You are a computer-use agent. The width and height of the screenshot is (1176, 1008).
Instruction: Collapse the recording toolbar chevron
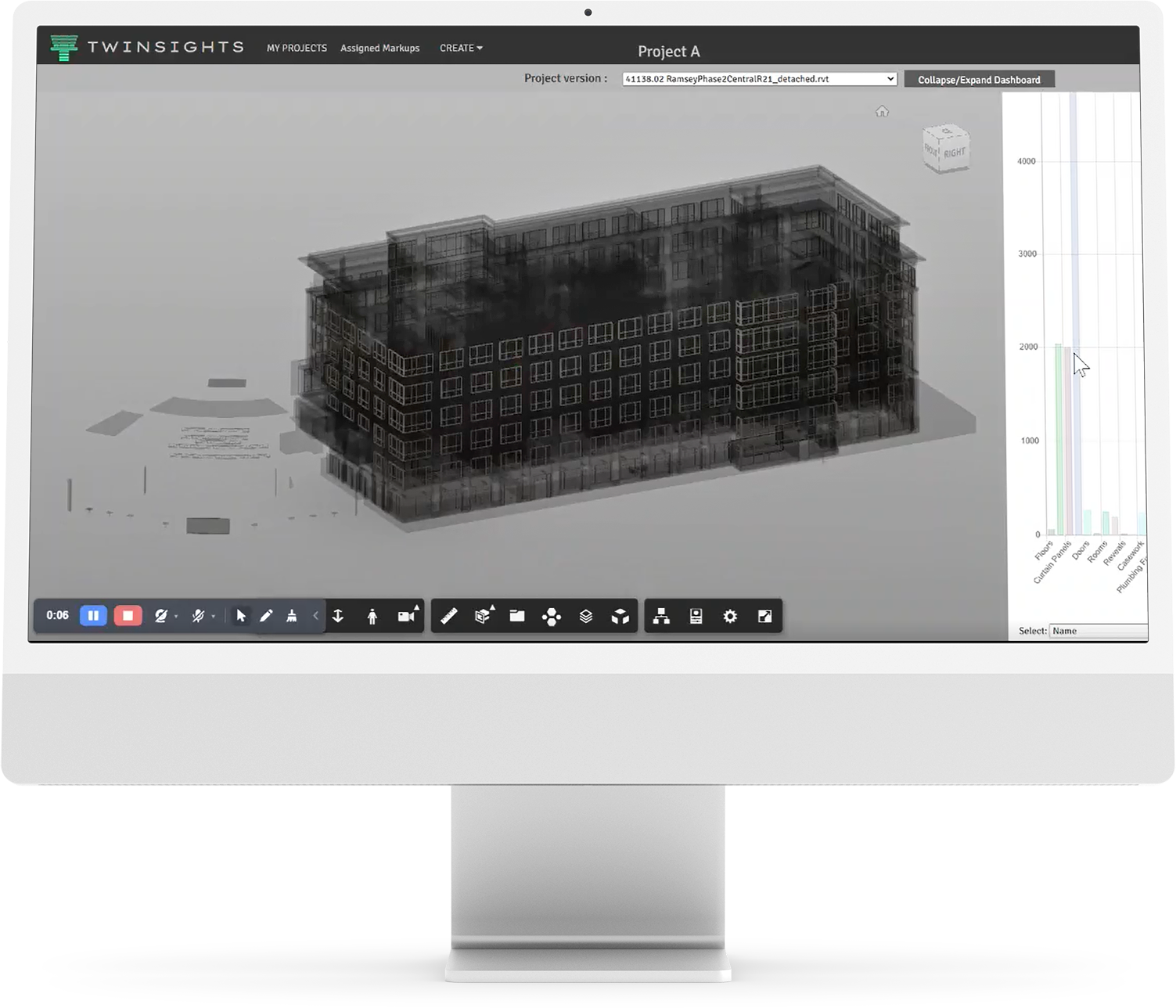click(315, 616)
